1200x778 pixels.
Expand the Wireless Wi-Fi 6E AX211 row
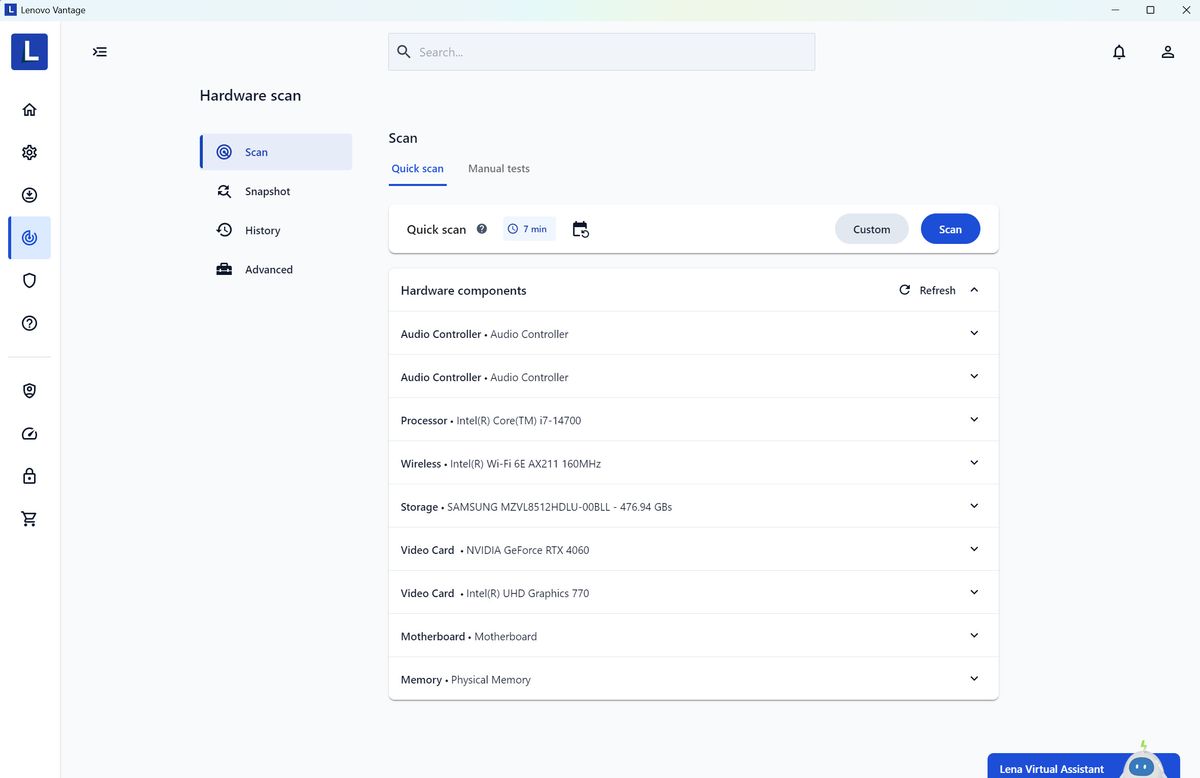point(693,463)
